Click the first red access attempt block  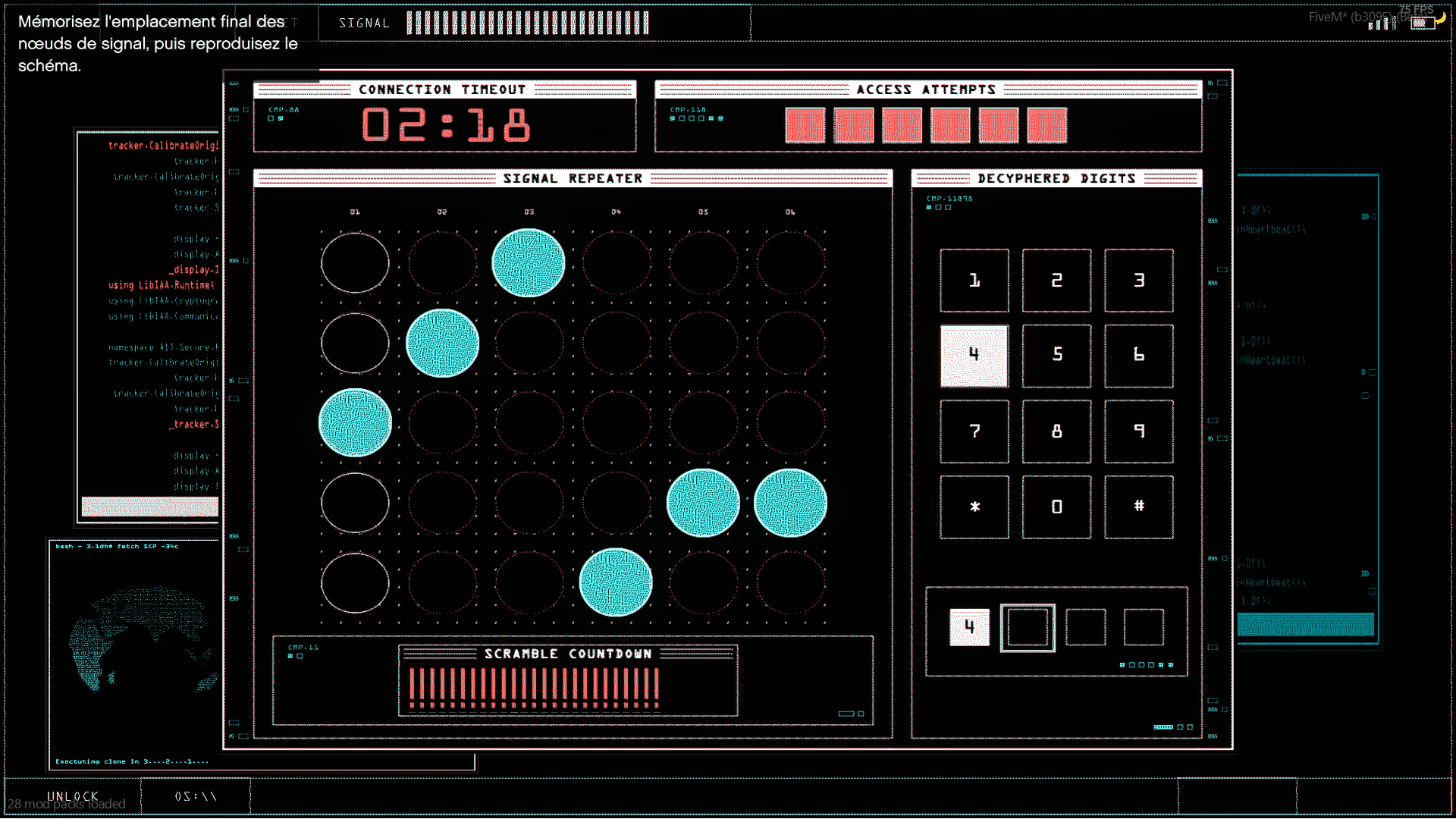pos(805,125)
